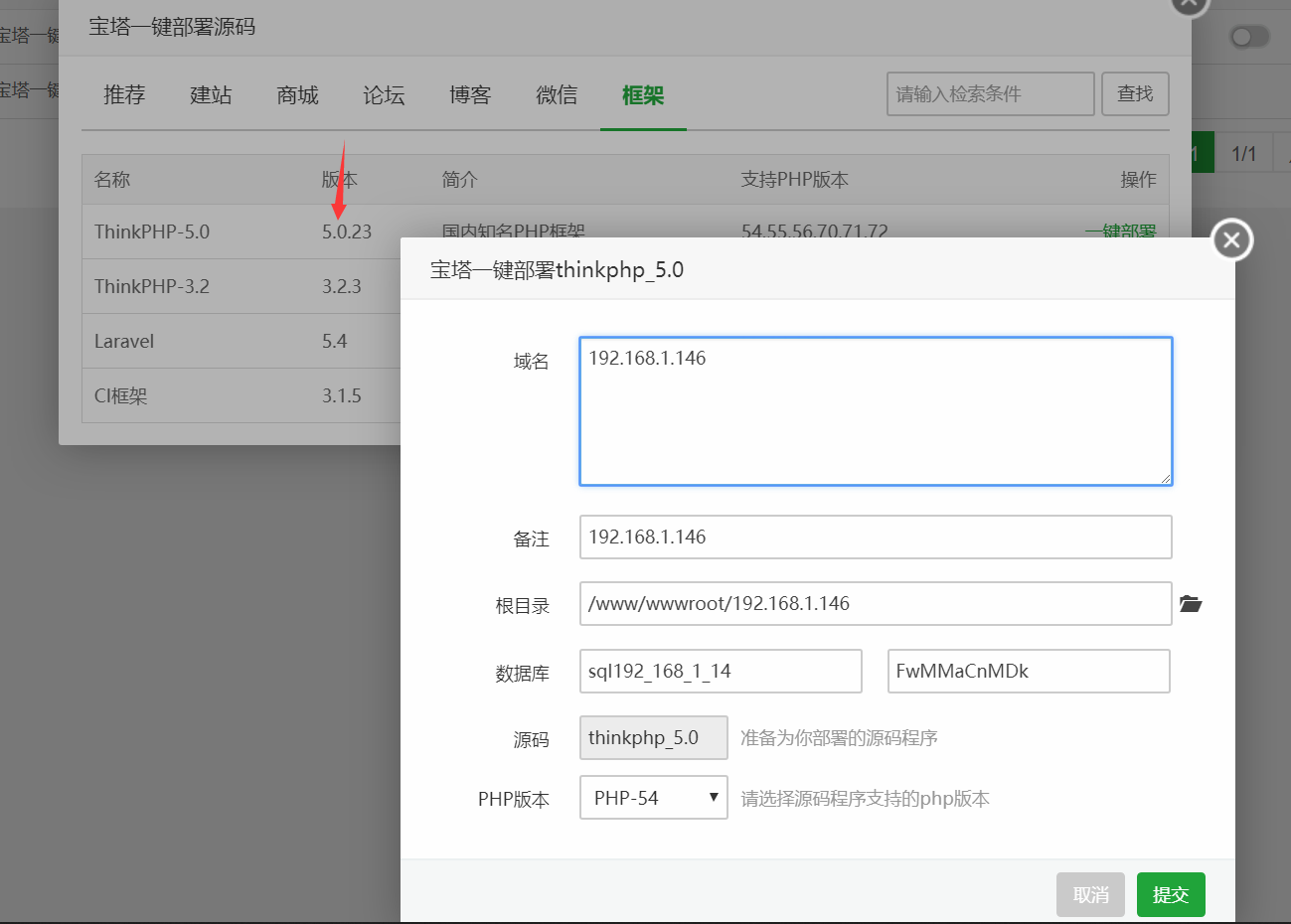The height and width of the screenshot is (924, 1291).
Task: Focus the 请输入检索条件 search field
Action: pyautogui.click(x=990, y=93)
